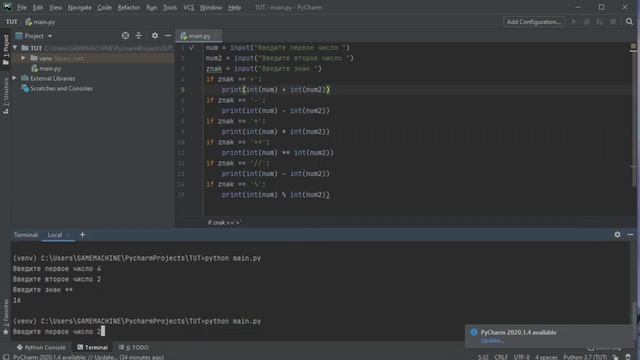Select the Local terminal tab

click(x=55, y=235)
